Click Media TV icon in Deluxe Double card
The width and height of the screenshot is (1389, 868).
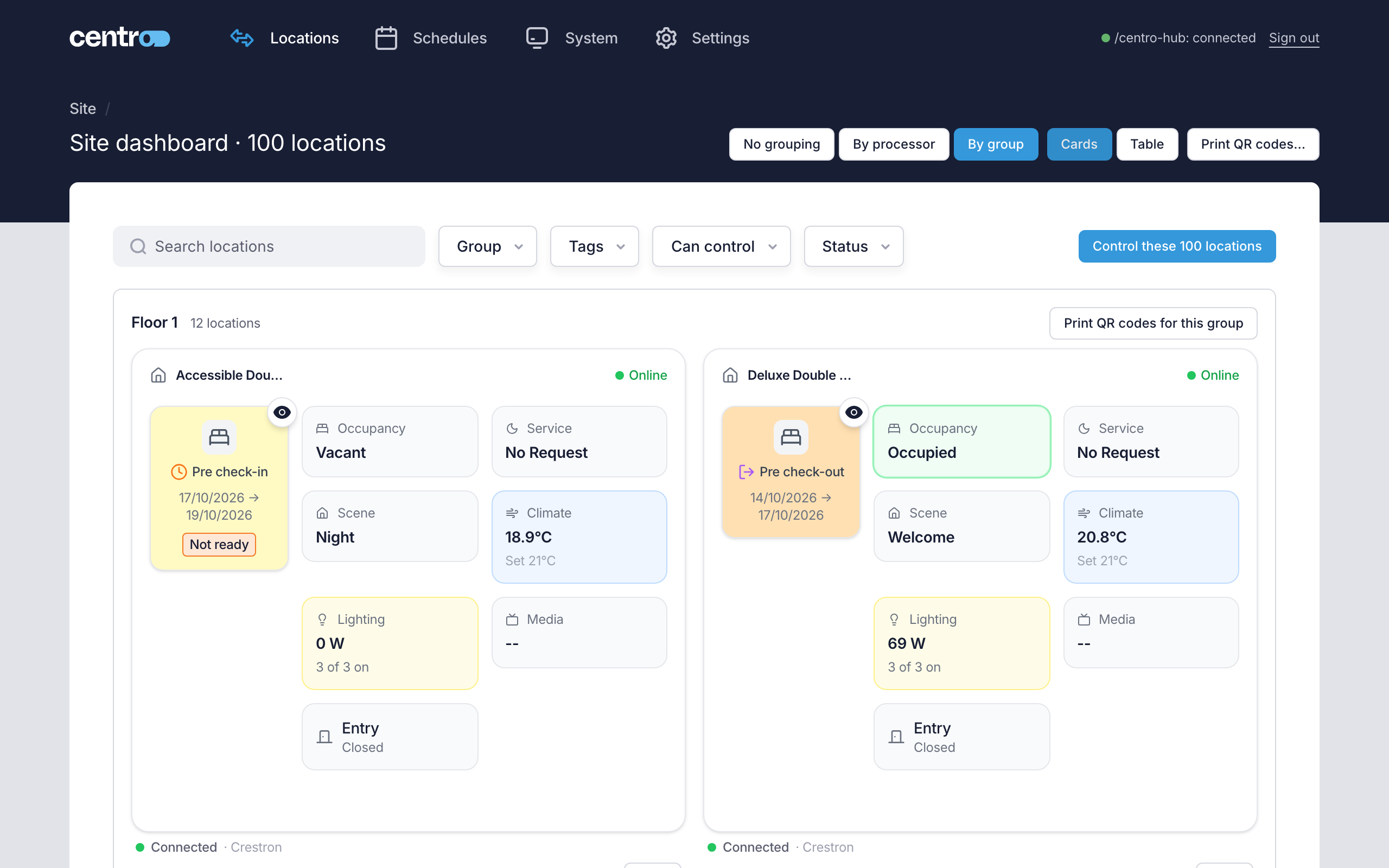tap(1084, 620)
